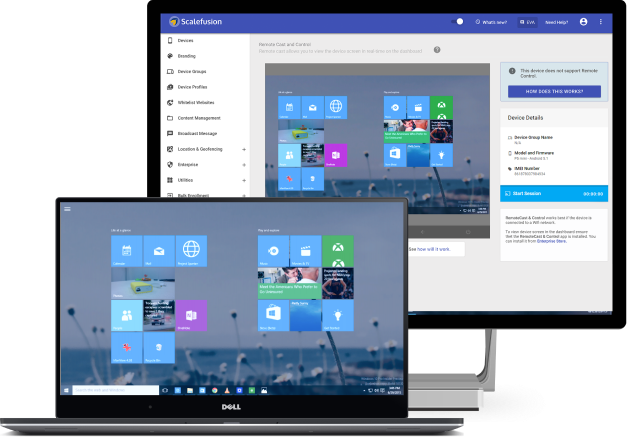The image size is (627, 438).
Task: Click the Location & Geofencing map icon
Action: pos(170,149)
